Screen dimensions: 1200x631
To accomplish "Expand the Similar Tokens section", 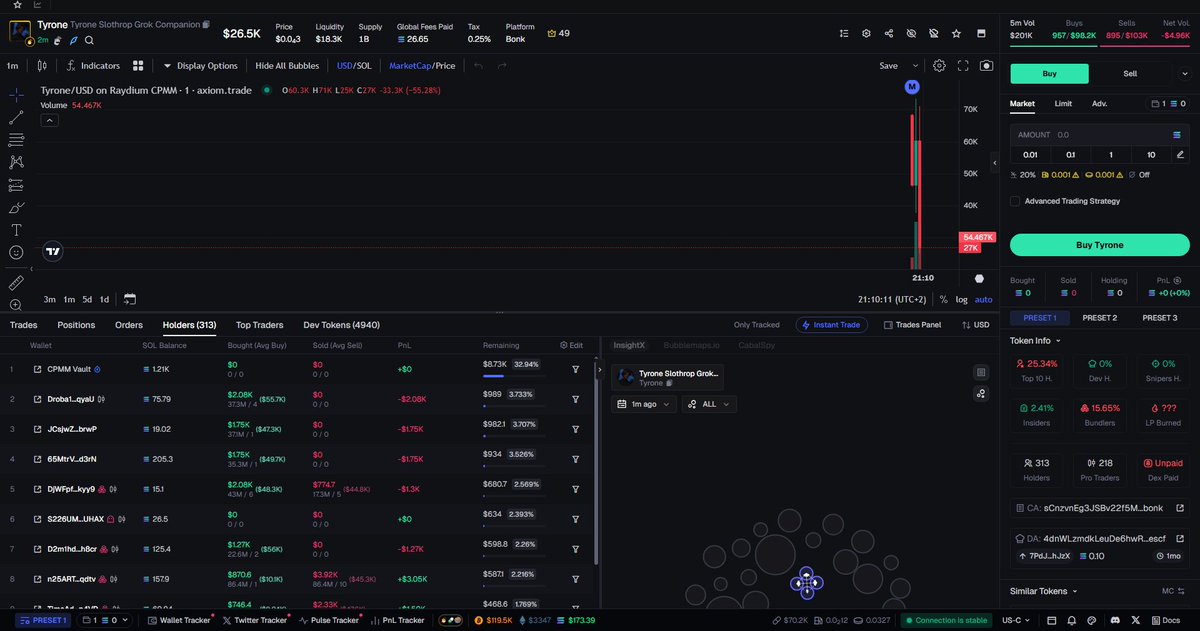I will (x=1042, y=591).
